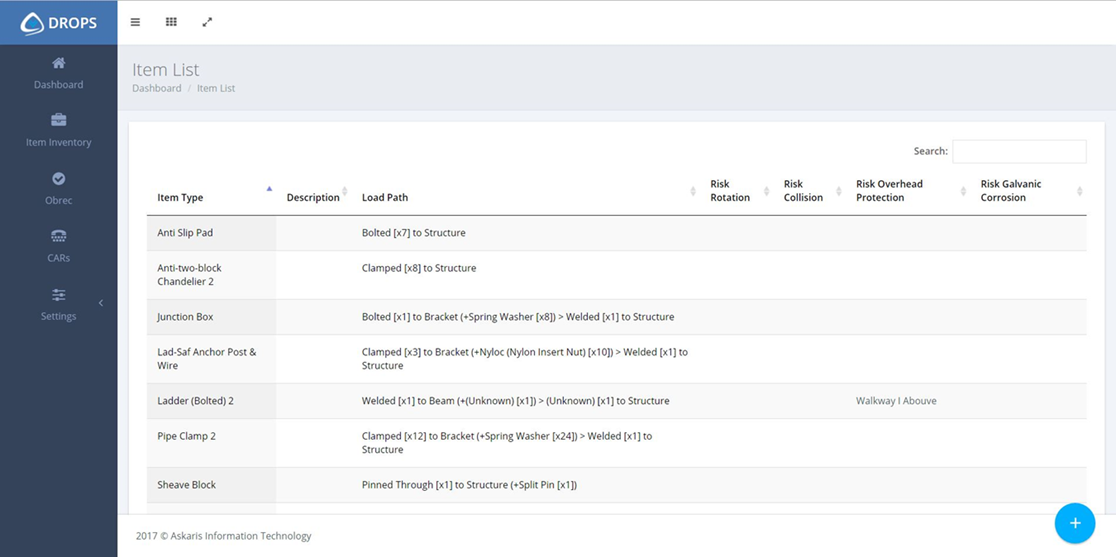Select the Obrec checkmark icon
The height and width of the screenshot is (557, 1116).
(x=58, y=178)
